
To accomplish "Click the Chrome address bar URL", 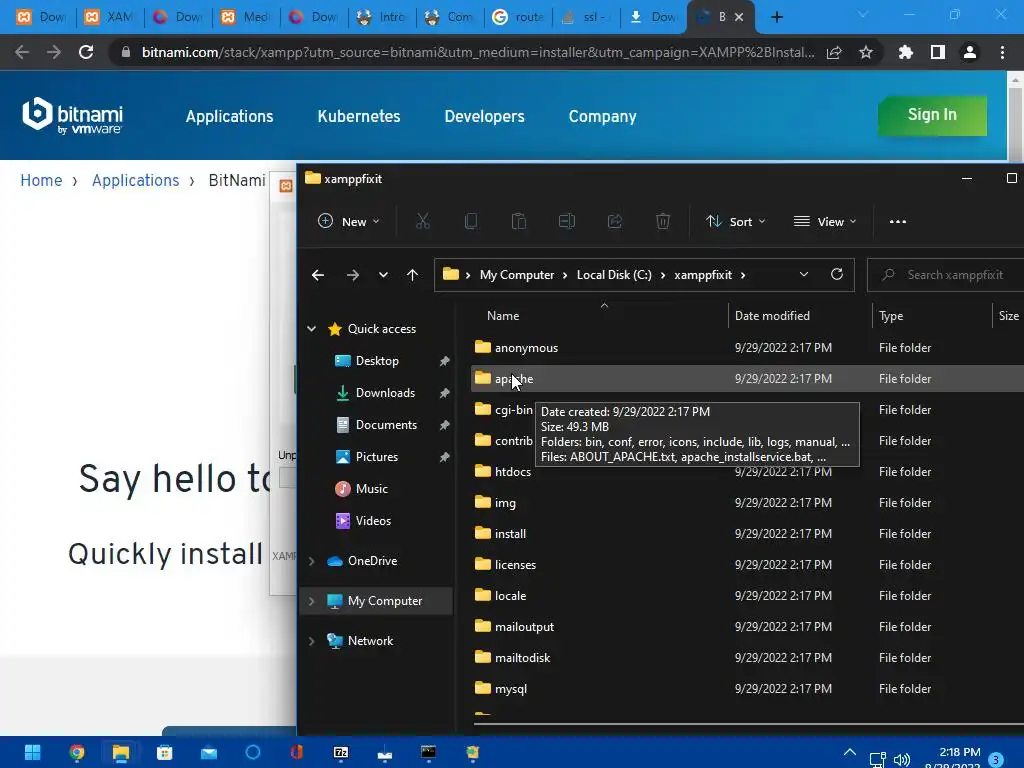I will [477, 52].
